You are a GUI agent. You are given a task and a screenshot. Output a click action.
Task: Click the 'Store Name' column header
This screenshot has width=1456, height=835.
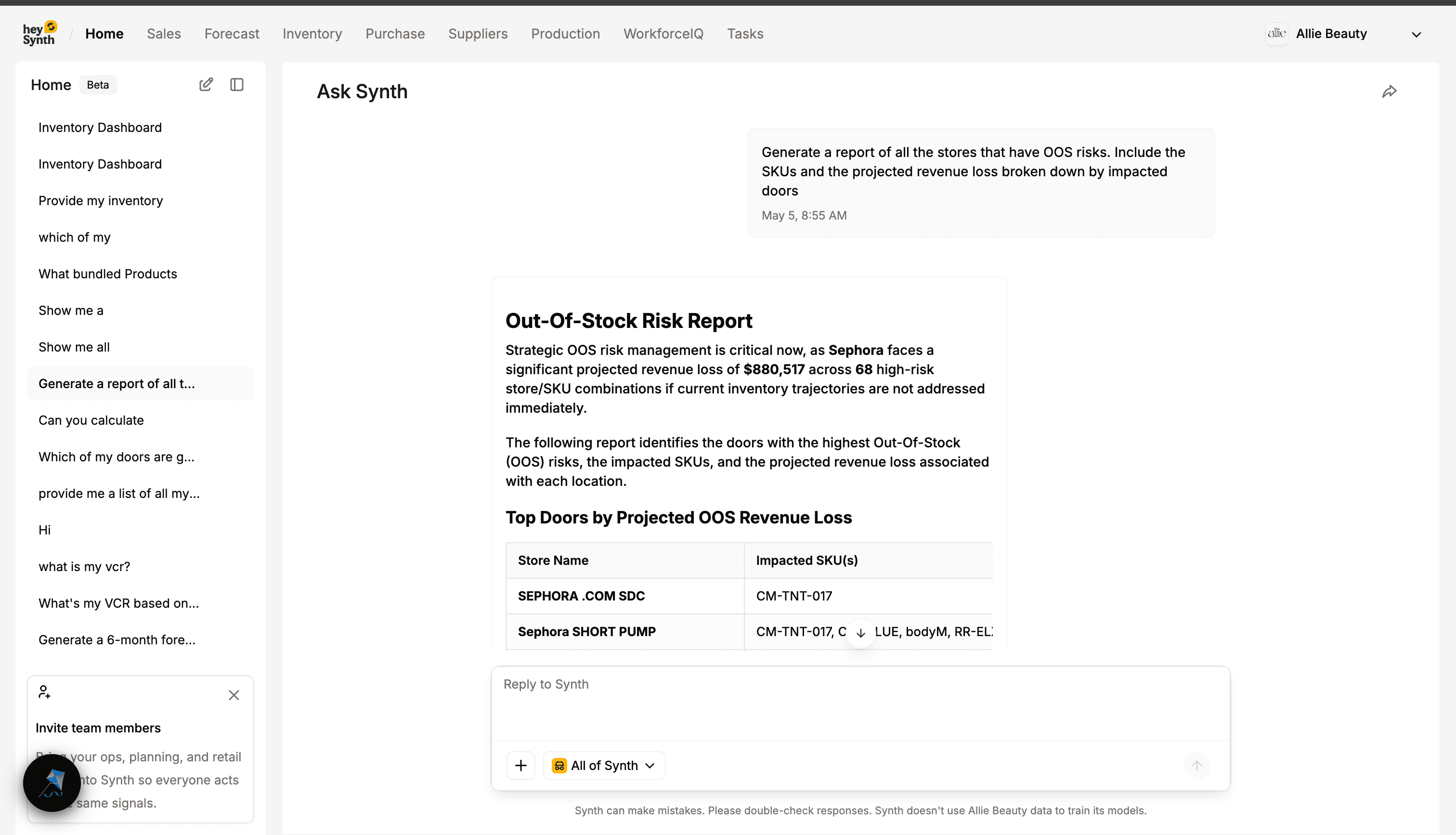pos(625,561)
